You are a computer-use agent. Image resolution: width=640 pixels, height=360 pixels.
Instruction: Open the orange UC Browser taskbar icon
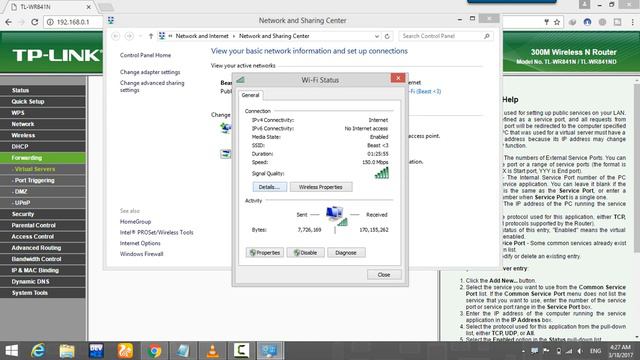point(125,351)
